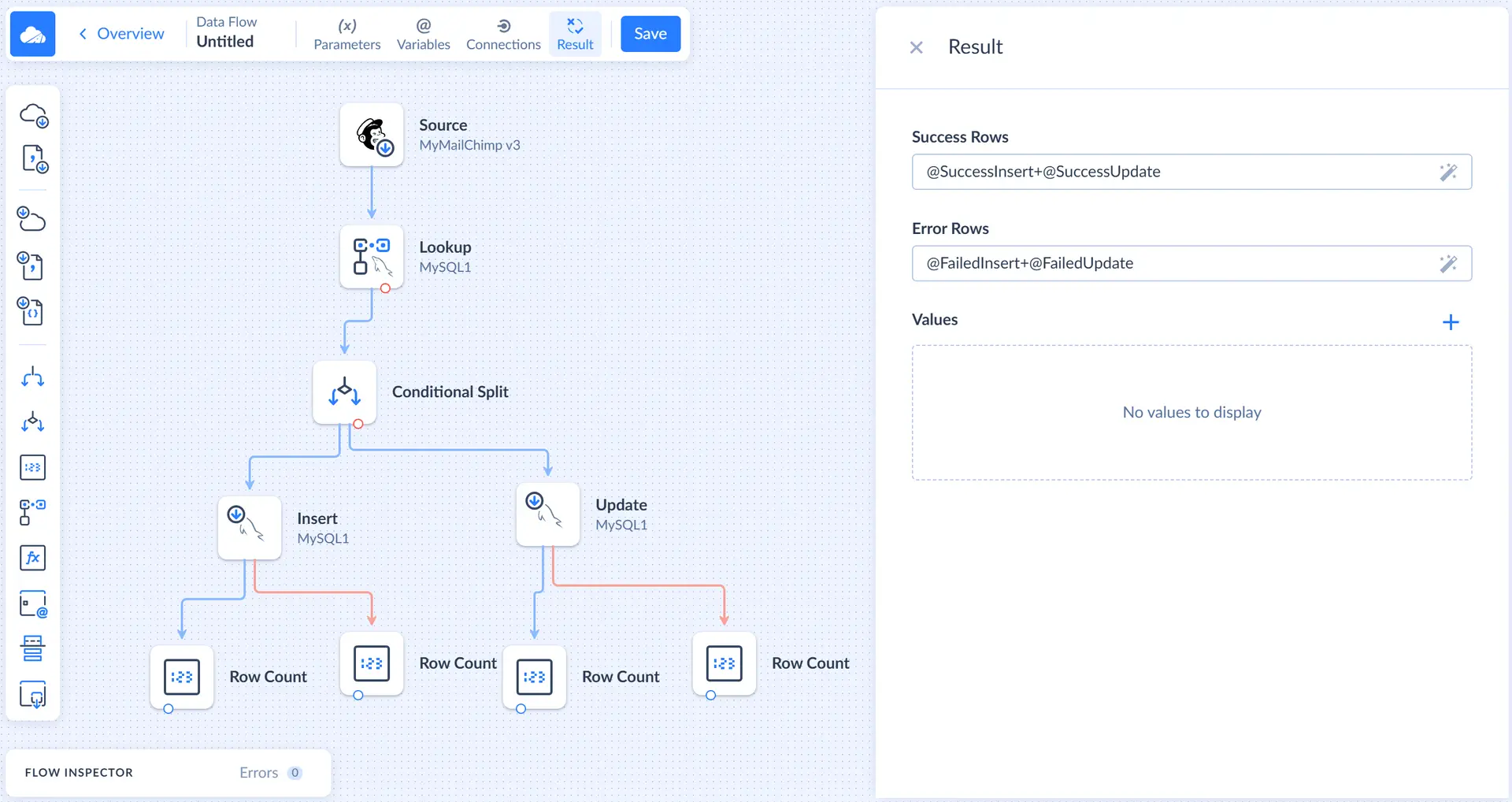
Task: Select the Update MySQL1 node
Action: tap(548, 514)
